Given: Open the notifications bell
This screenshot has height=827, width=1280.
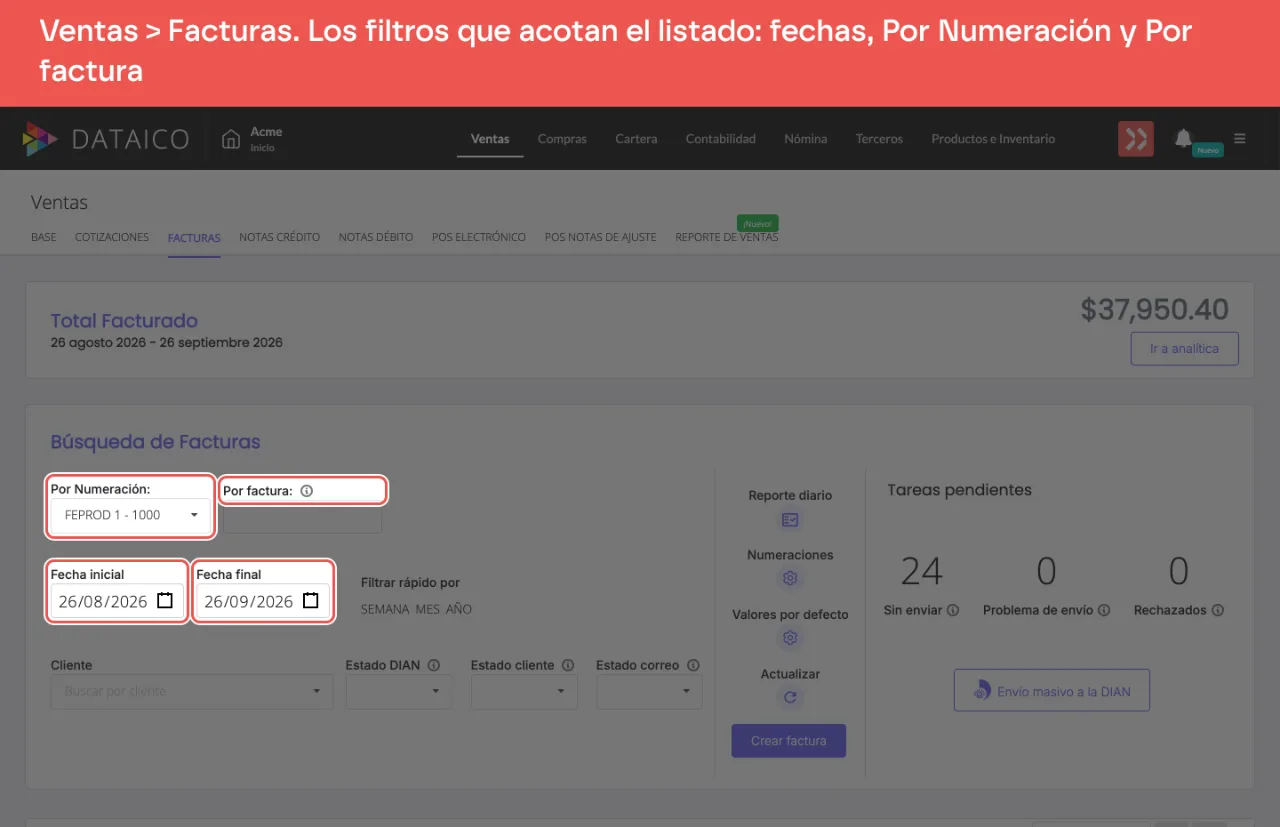Looking at the screenshot, I should tap(1183, 138).
